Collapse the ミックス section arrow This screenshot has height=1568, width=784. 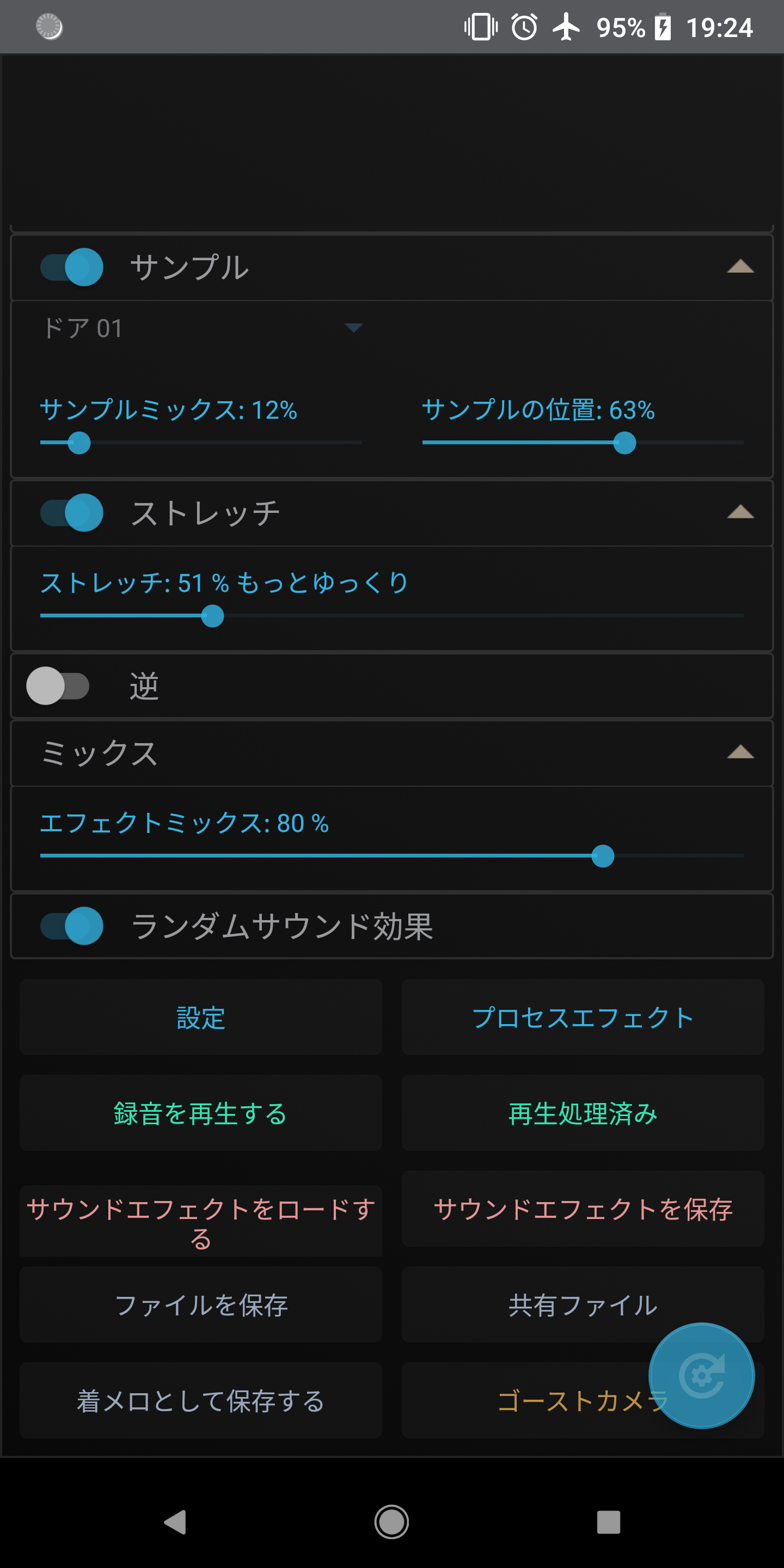(740, 752)
